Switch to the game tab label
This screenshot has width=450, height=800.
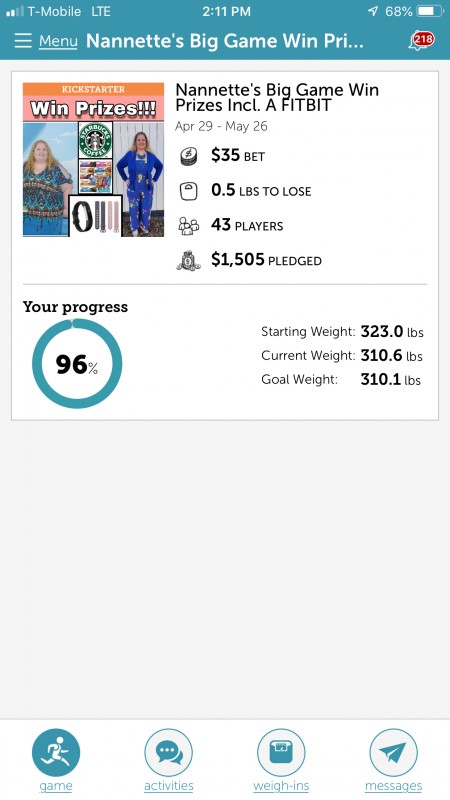tap(56, 786)
